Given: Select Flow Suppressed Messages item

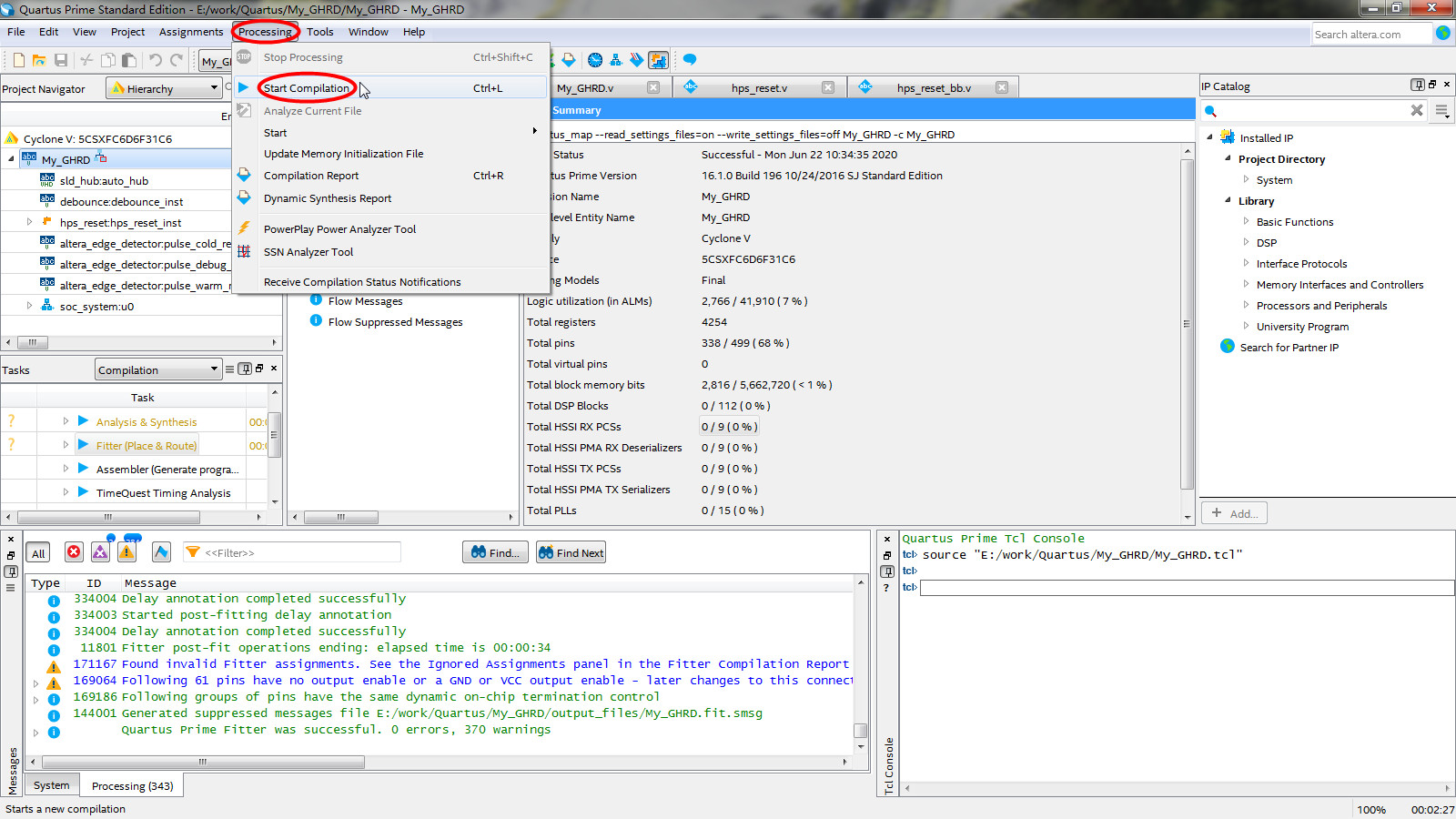Looking at the screenshot, I should 395,322.
